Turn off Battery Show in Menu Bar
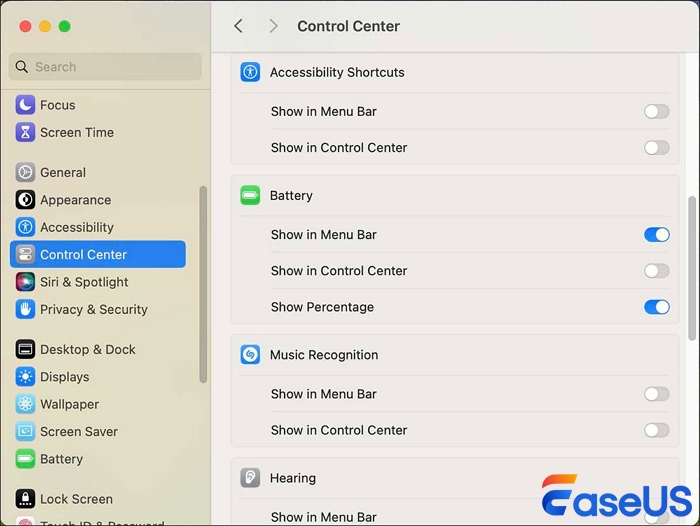 [656, 234]
